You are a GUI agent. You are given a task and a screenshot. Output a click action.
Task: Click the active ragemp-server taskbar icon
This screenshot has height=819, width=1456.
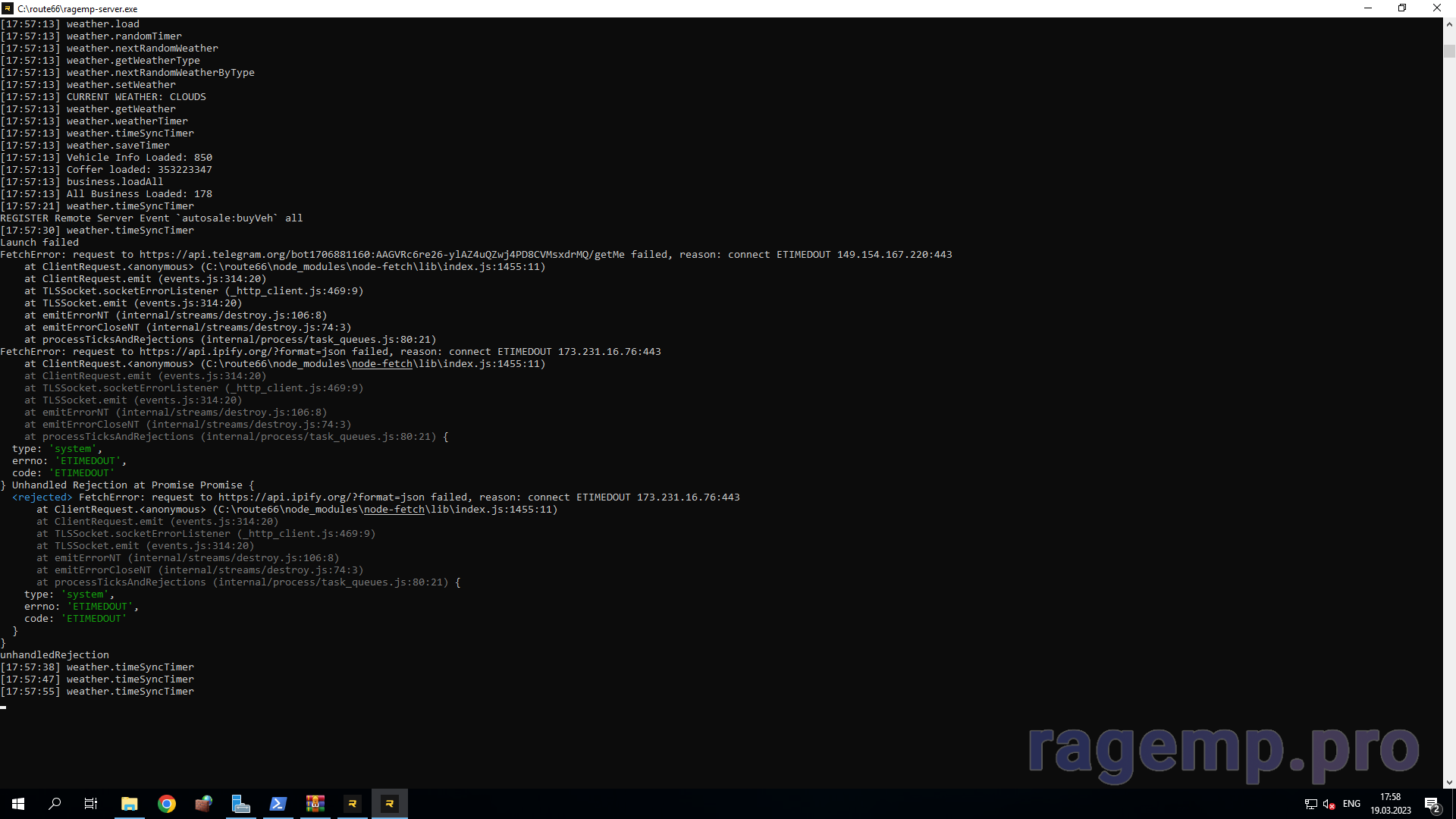(x=390, y=804)
